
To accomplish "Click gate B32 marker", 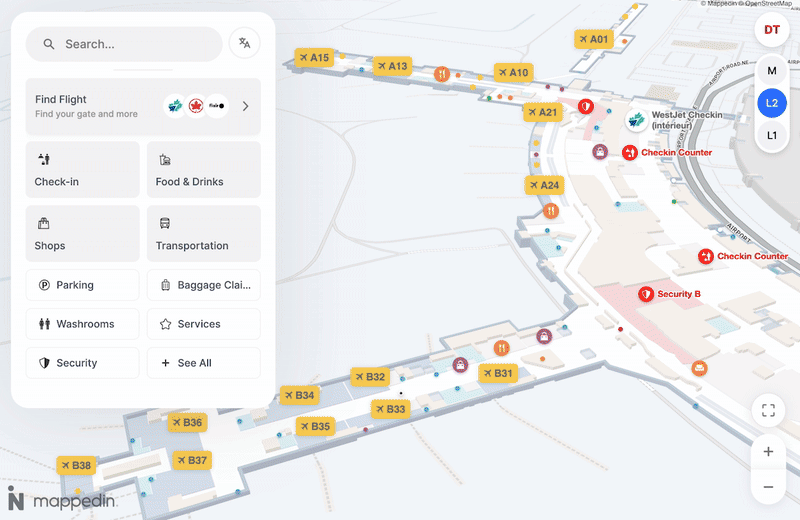I will 369,377.
